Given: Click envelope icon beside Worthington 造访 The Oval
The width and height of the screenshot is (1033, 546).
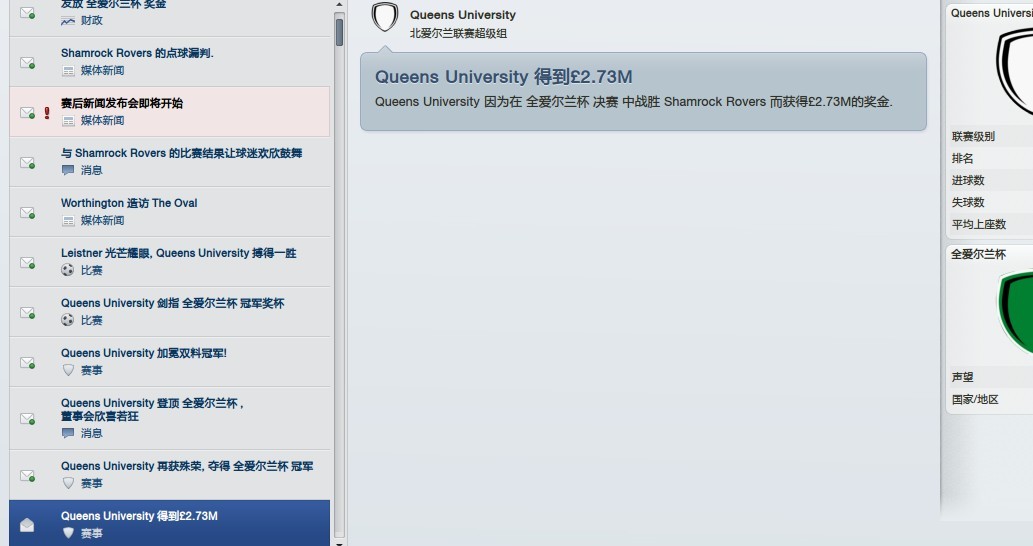Looking at the screenshot, I should pos(27,213).
